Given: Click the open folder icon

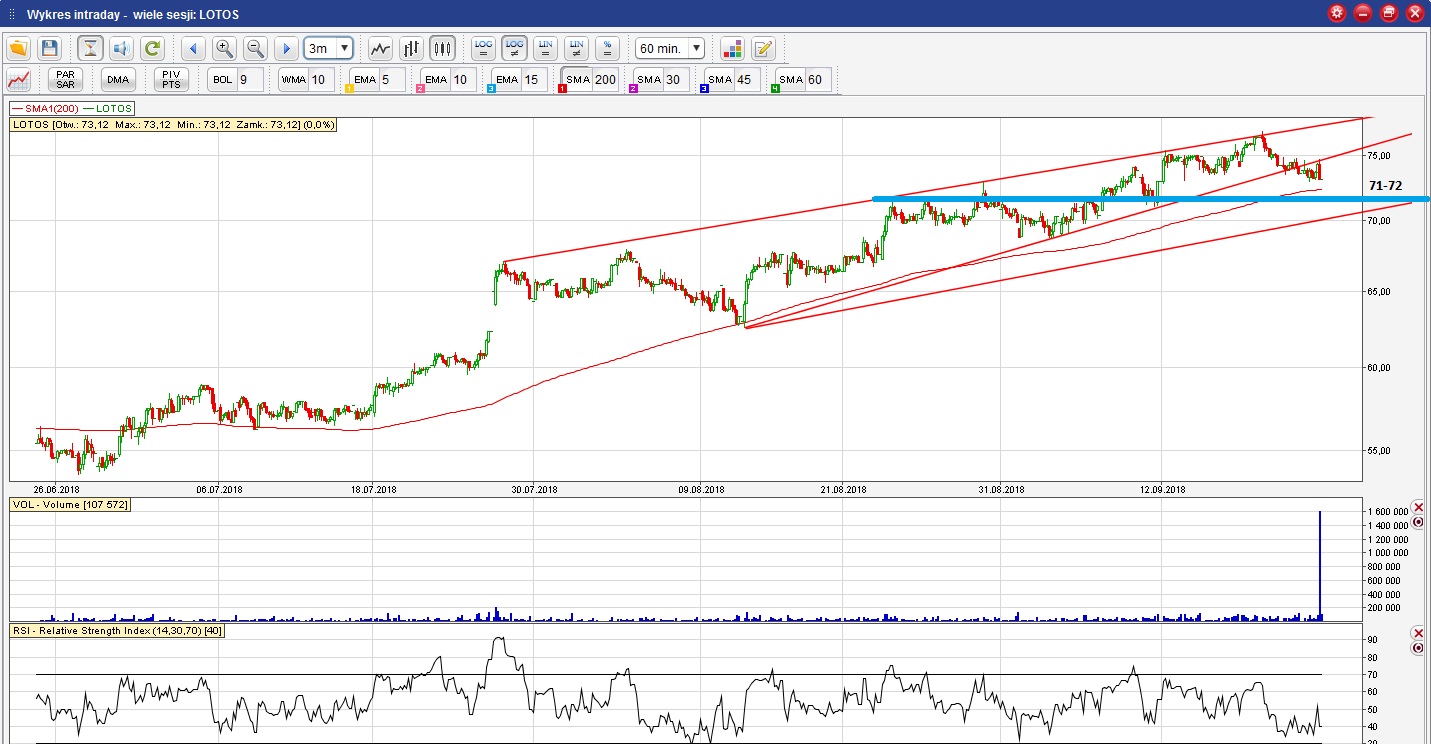Looking at the screenshot, I should [19, 48].
